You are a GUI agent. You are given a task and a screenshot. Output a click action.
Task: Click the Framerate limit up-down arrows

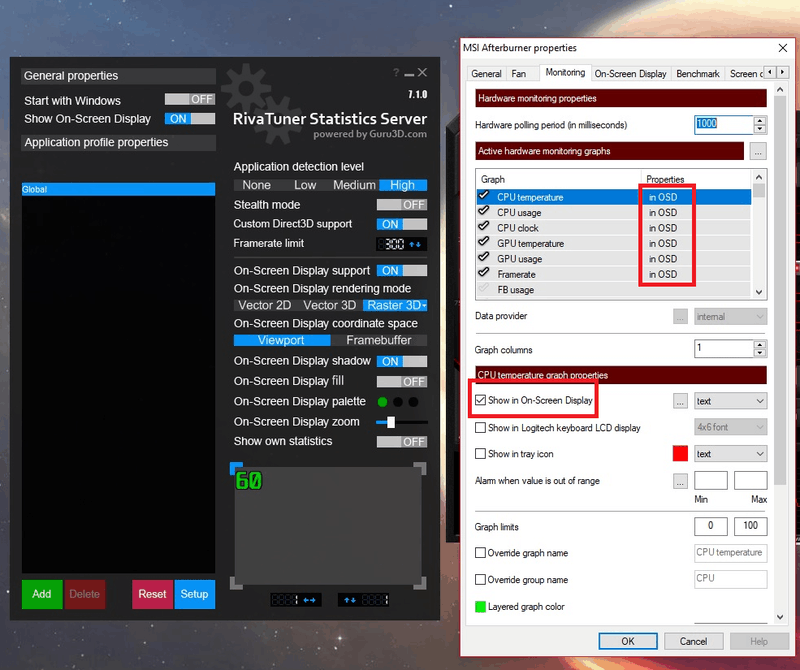coord(415,244)
